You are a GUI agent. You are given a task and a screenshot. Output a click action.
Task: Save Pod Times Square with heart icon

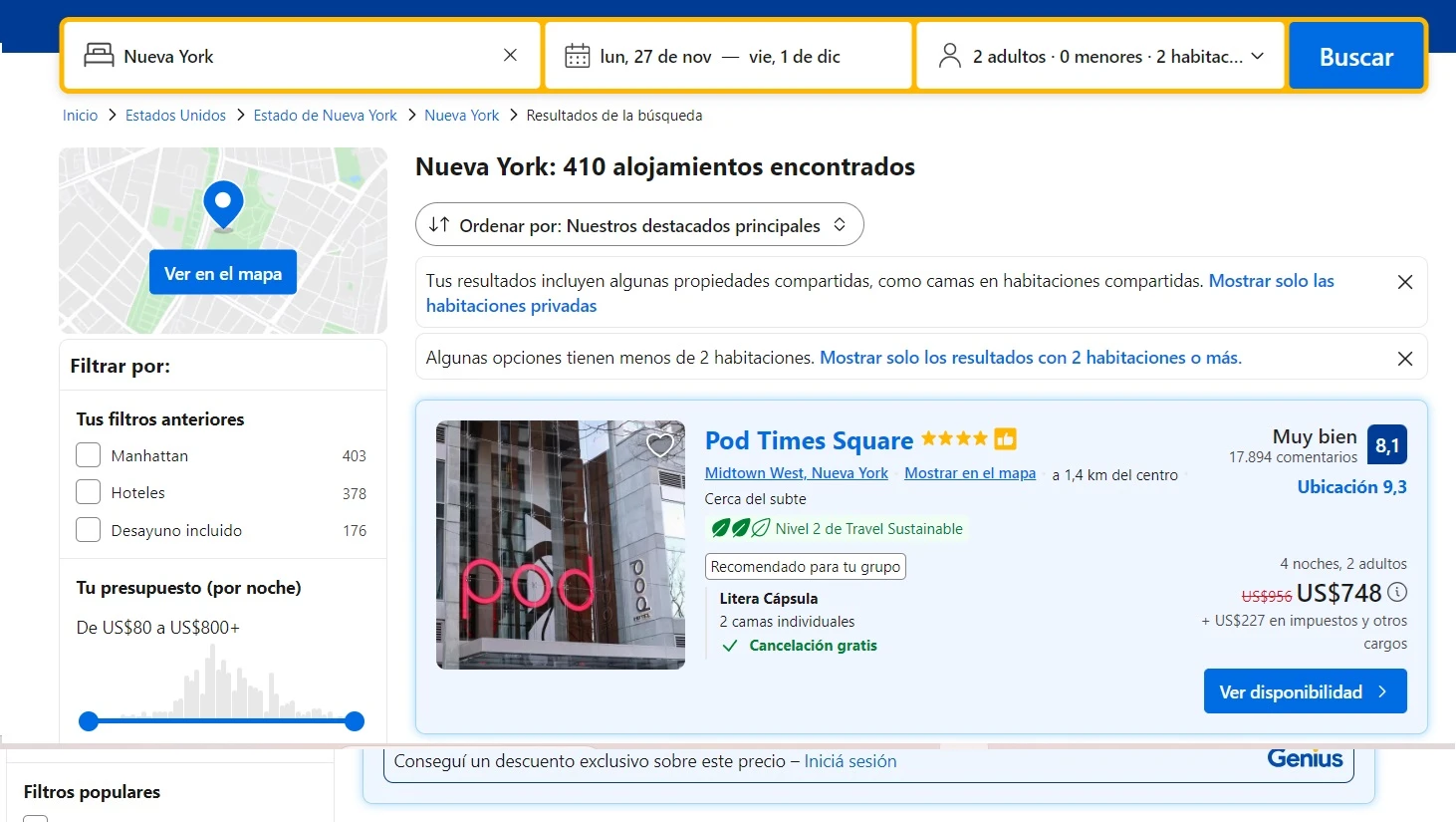point(659,445)
